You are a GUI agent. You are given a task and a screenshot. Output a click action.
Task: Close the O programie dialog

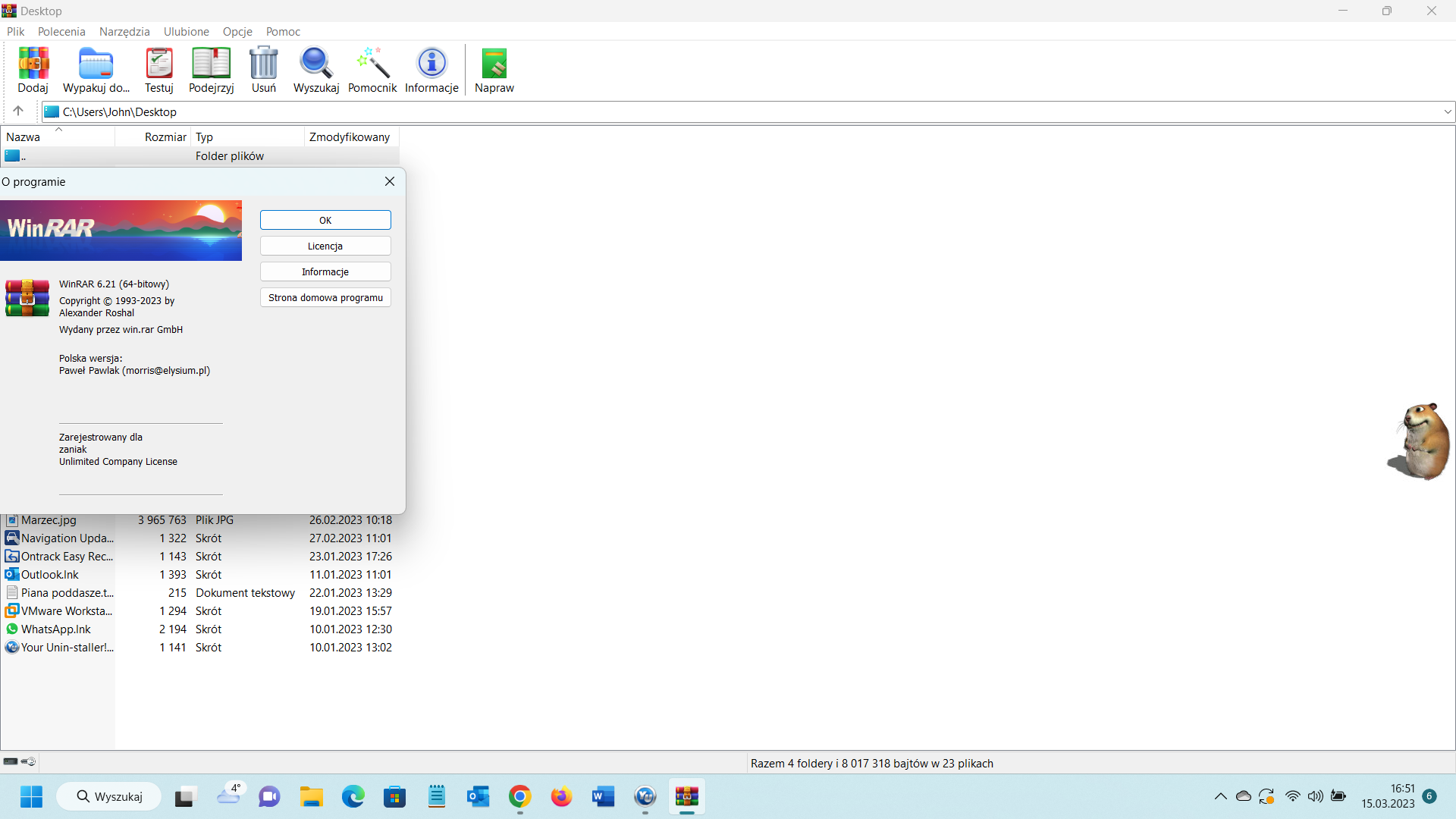point(390,181)
